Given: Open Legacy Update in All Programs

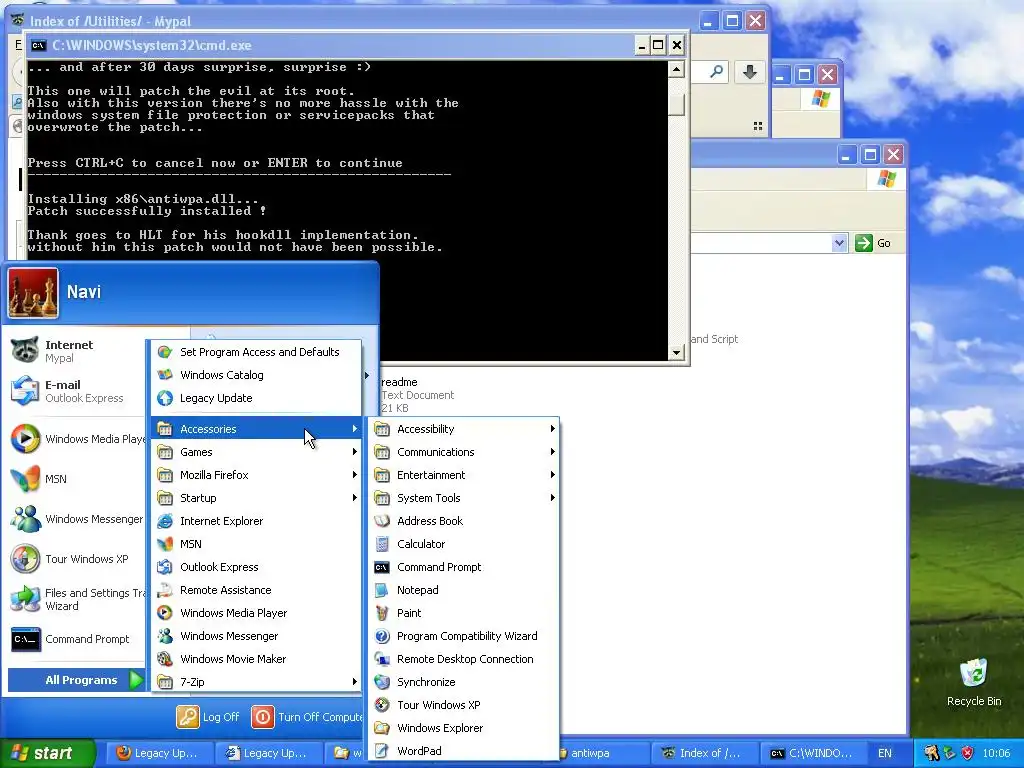Looking at the screenshot, I should [x=256, y=398].
